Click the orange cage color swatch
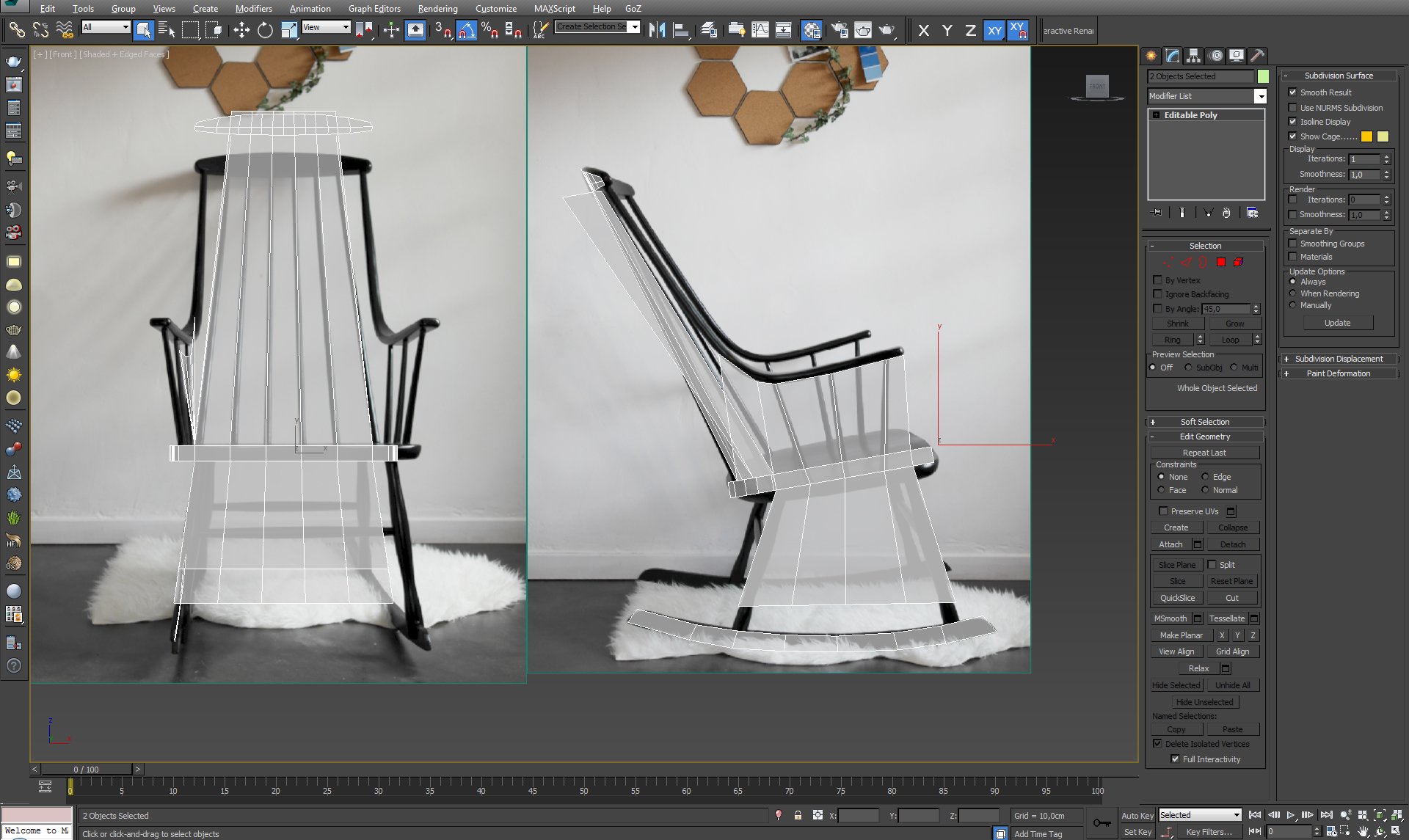The height and width of the screenshot is (840, 1409). pyautogui.click(x=1366, y=136)
